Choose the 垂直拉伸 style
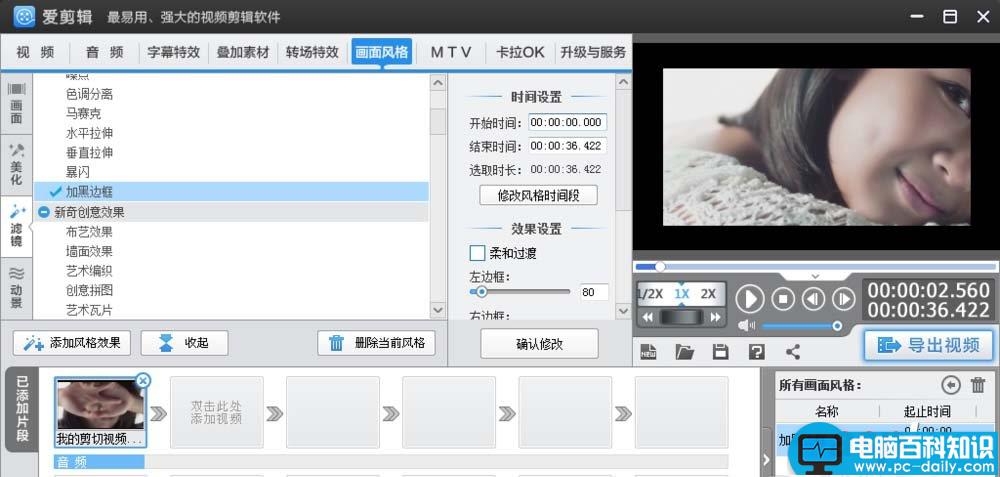The image size is (1000, 477). [89, 153]
